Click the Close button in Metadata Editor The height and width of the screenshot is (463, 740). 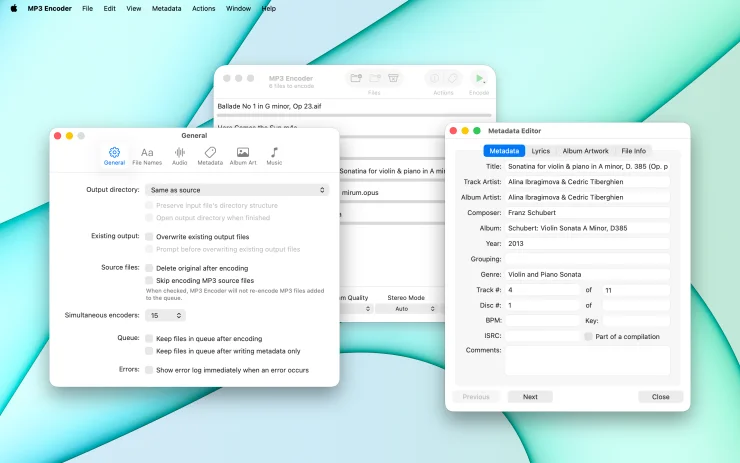click(x=661, y=397)
